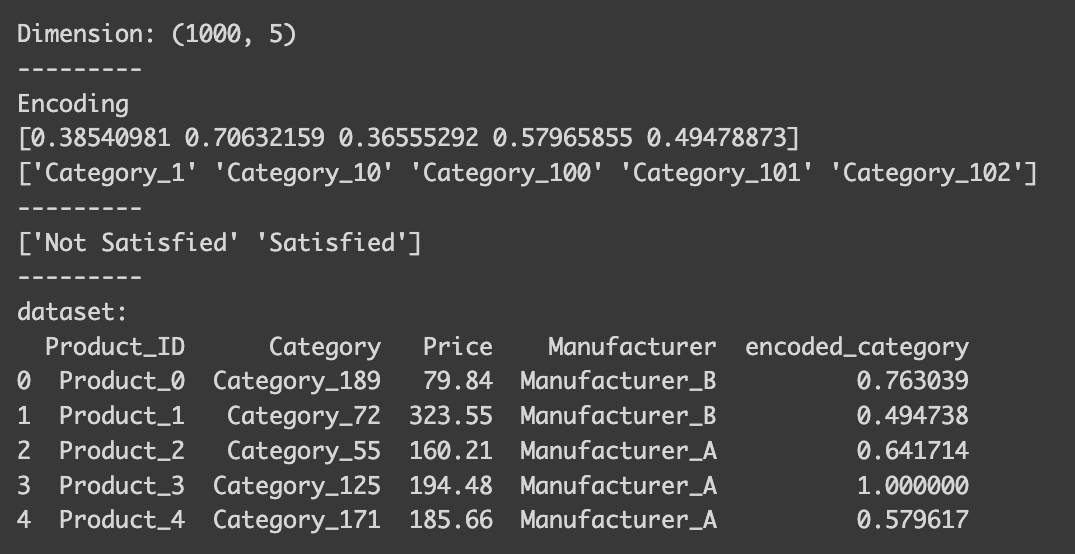Click the encoded_category column header
1075x554 pixels.
(857, 347)
